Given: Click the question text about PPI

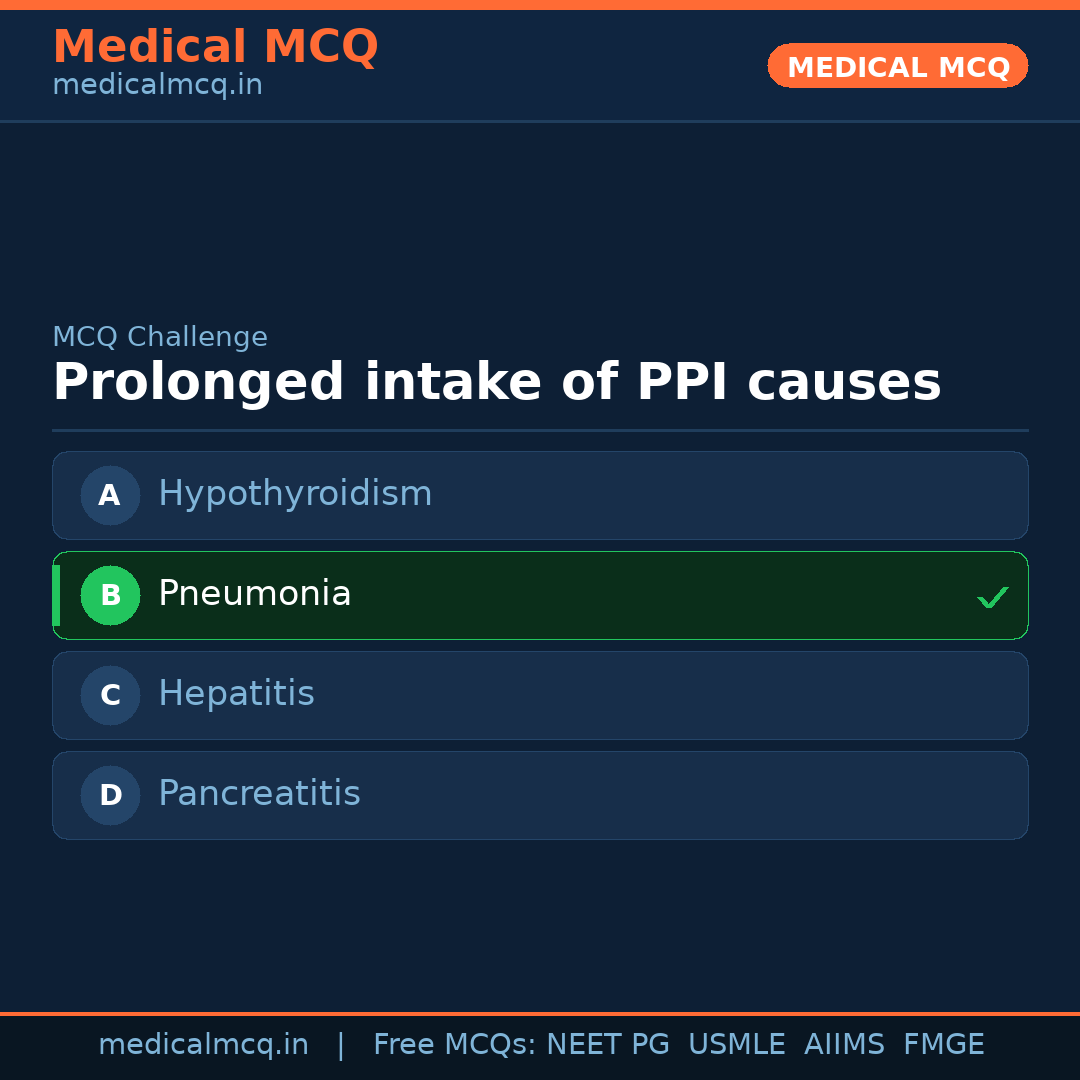Looking at the screenshot, I should click(496, 382).
